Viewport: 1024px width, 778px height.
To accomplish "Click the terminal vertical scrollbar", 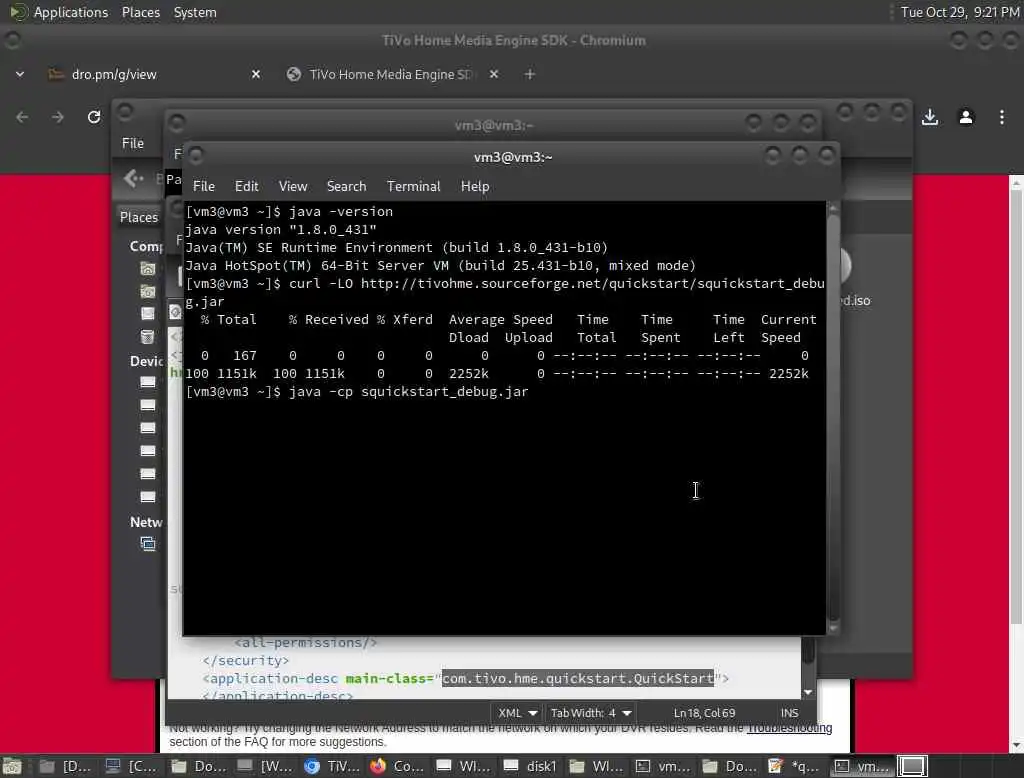I will point(833,418).
